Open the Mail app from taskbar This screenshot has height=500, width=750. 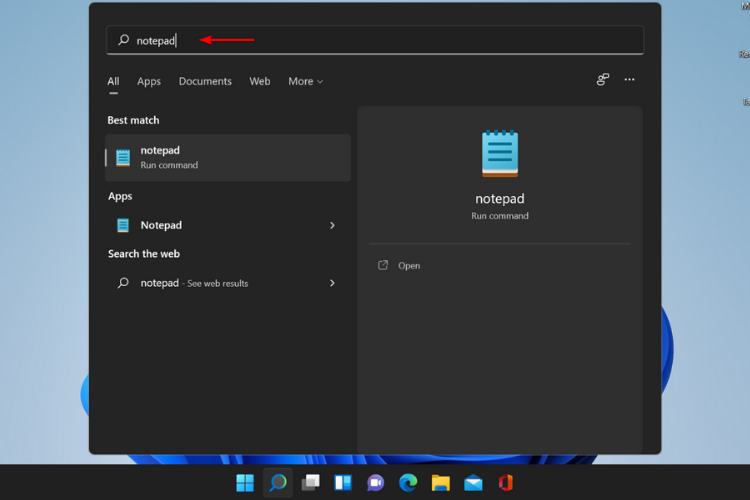(473, 483)
